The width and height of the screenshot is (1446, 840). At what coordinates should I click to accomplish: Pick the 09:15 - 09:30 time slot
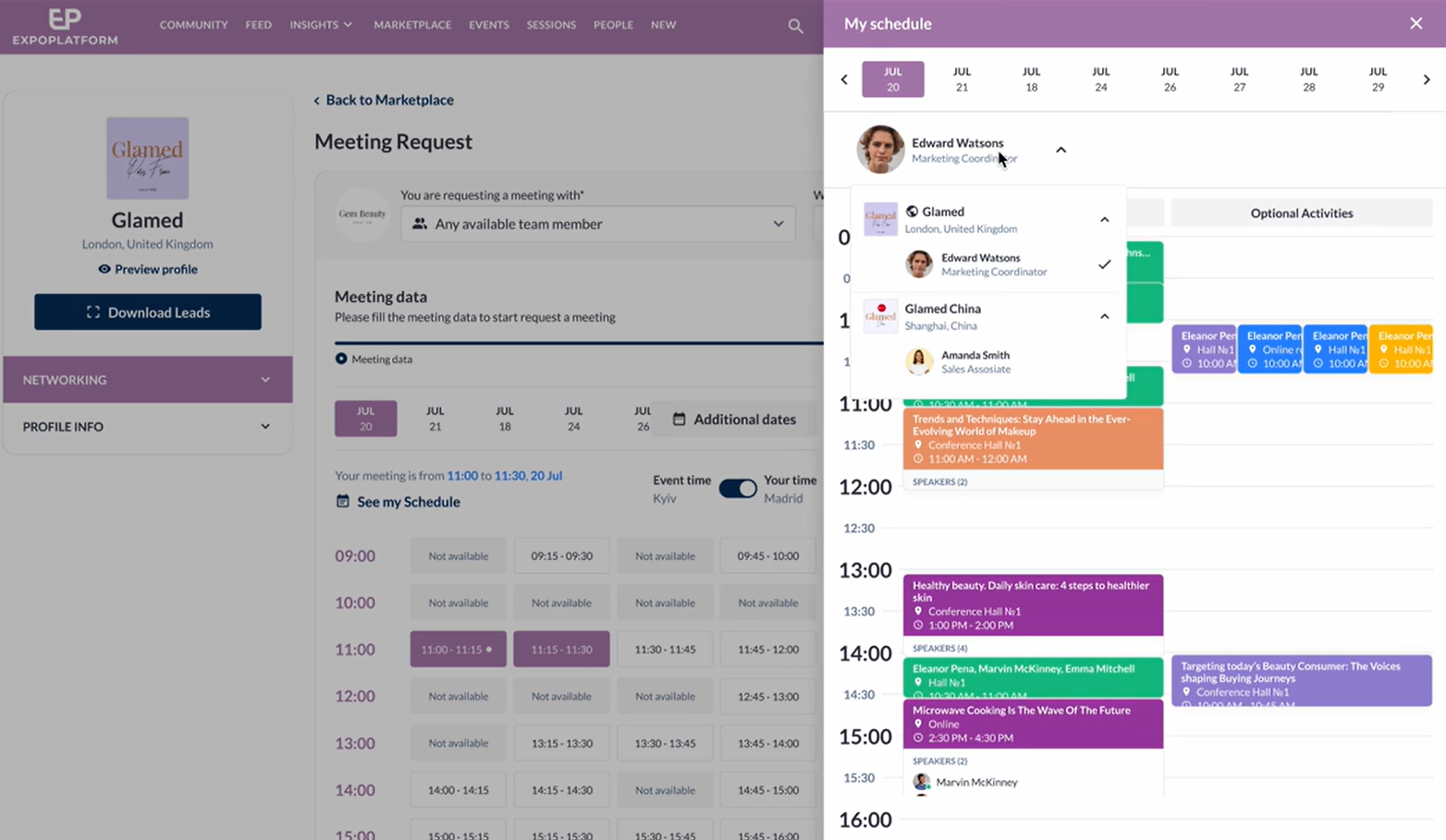point(561,556)
